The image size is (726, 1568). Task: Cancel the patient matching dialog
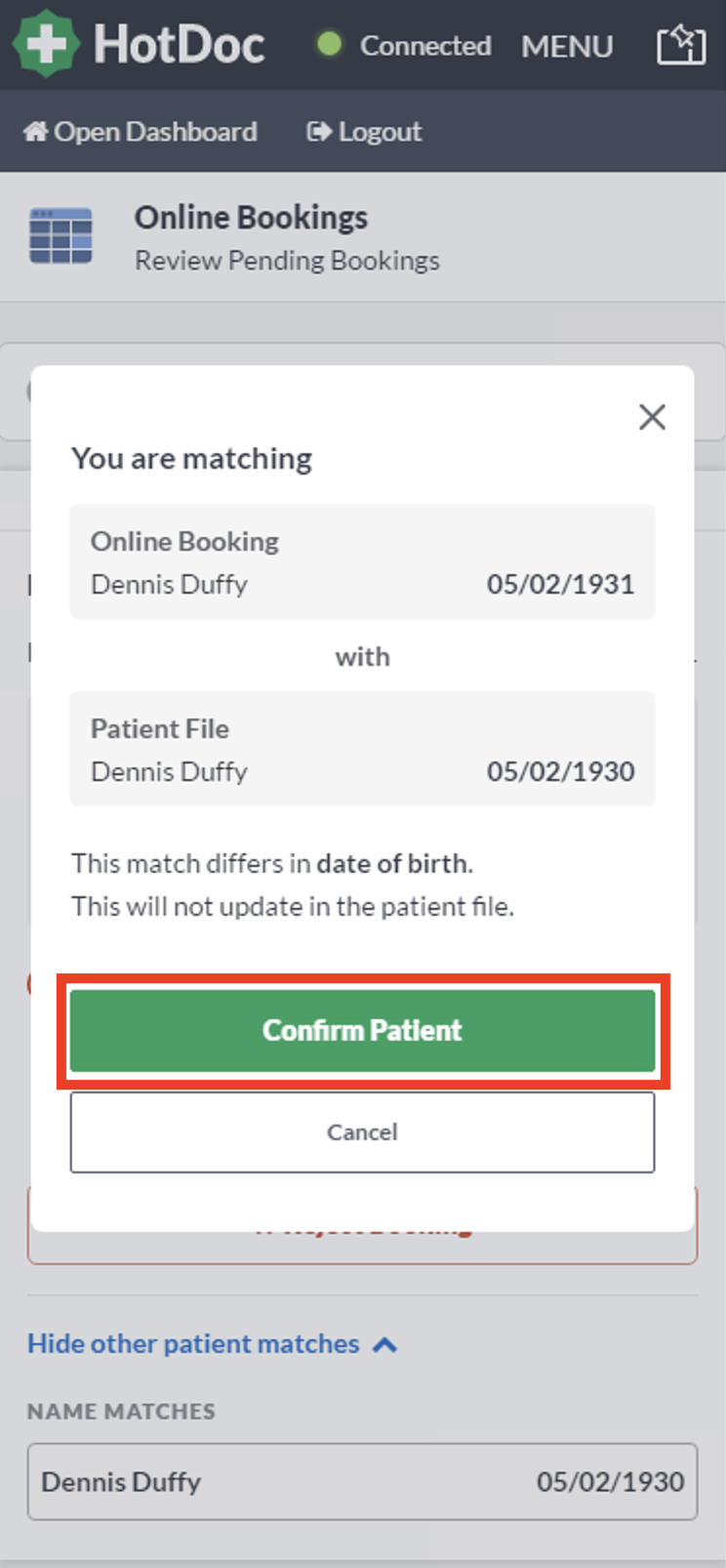pyautogui.click(x=362, y=1132)
